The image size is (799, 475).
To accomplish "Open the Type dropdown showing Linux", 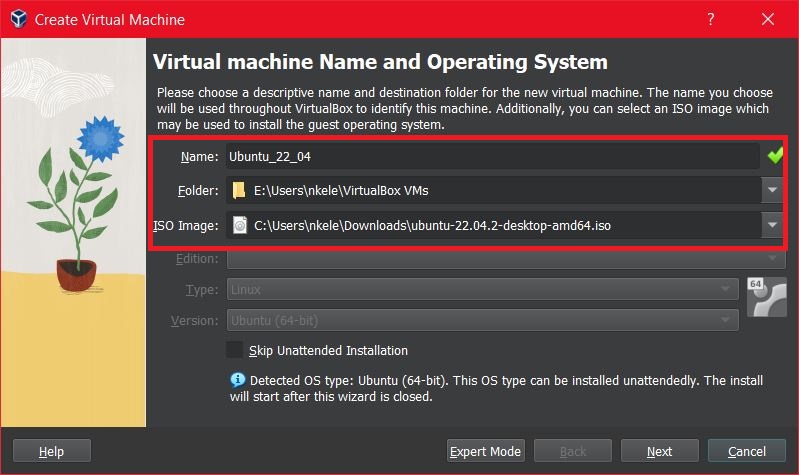I will [x=483, y=289].
